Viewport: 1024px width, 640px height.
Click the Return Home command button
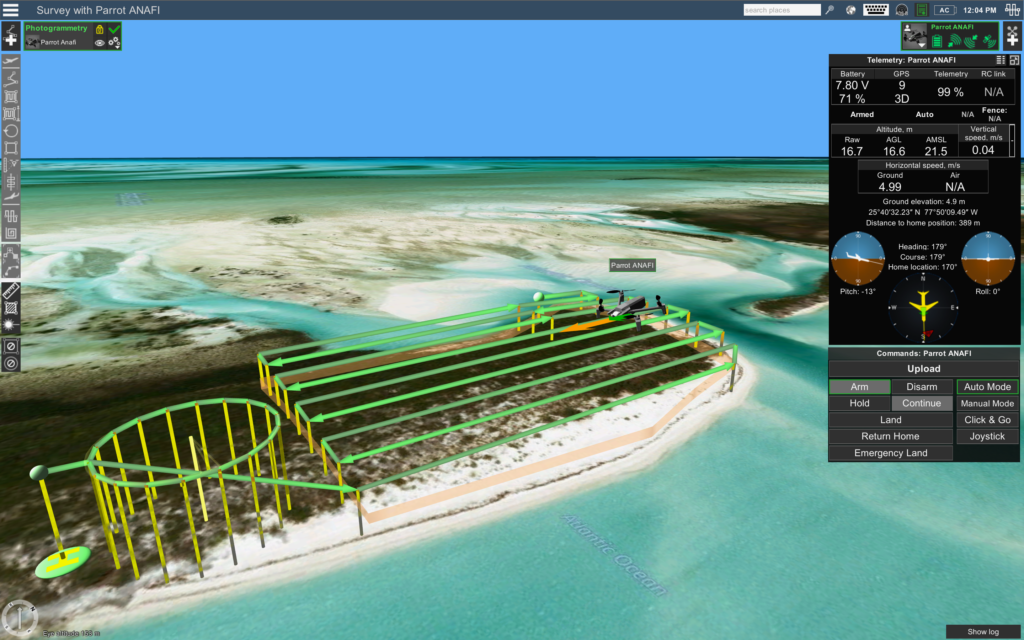[x=890, y=436]
